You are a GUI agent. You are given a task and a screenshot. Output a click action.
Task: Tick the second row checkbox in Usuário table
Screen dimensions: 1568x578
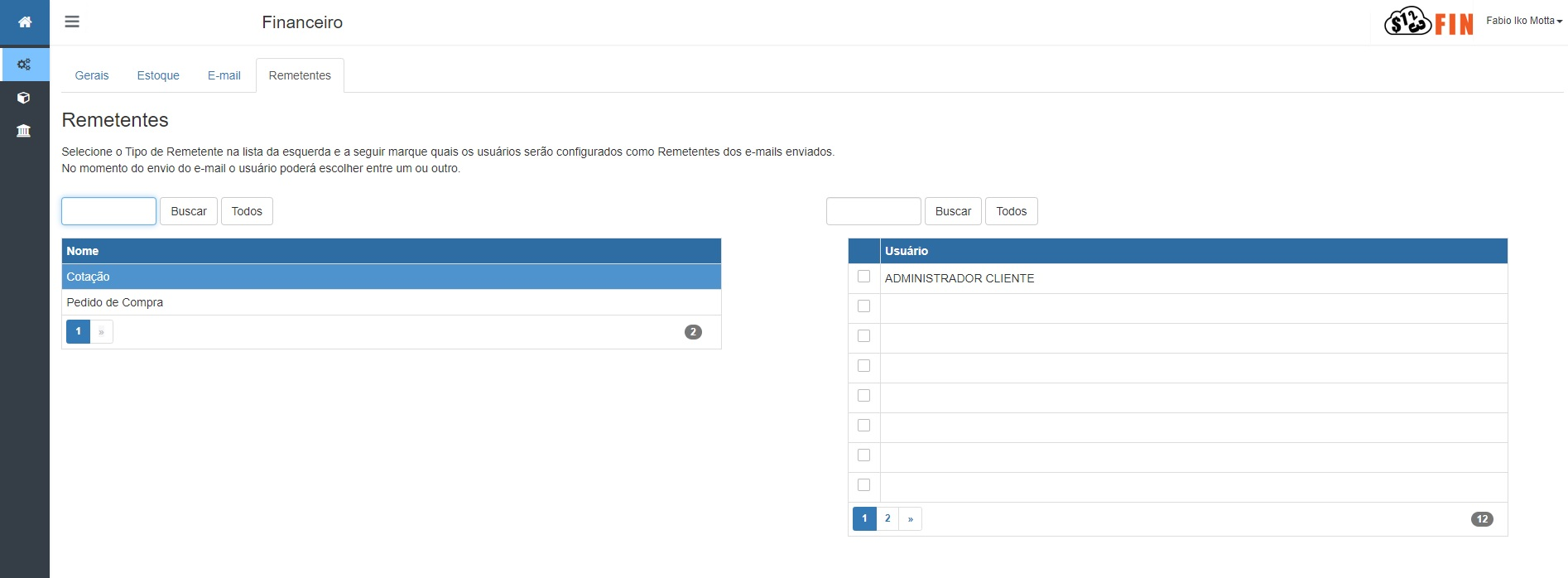pyautogui.click(x=863, y=306)
